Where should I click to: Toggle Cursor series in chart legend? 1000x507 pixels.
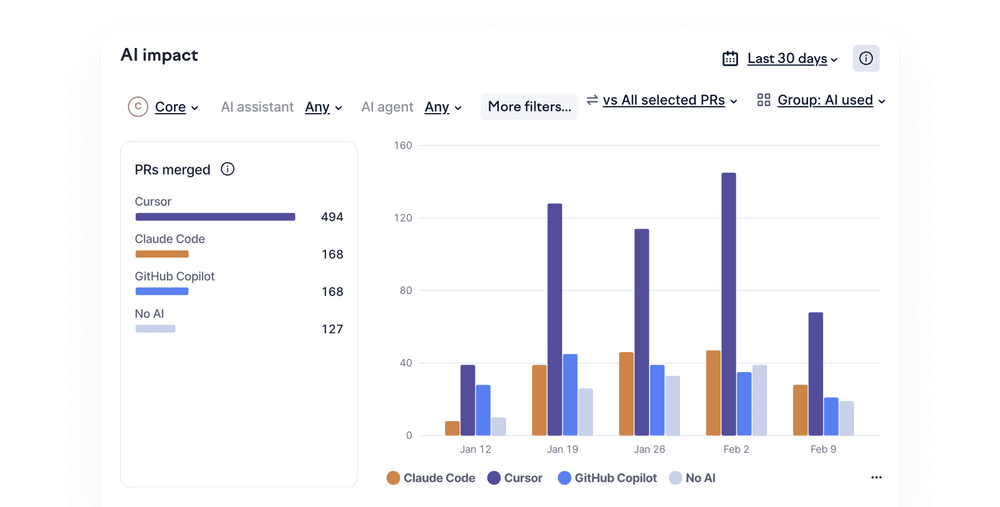point(514,478)
